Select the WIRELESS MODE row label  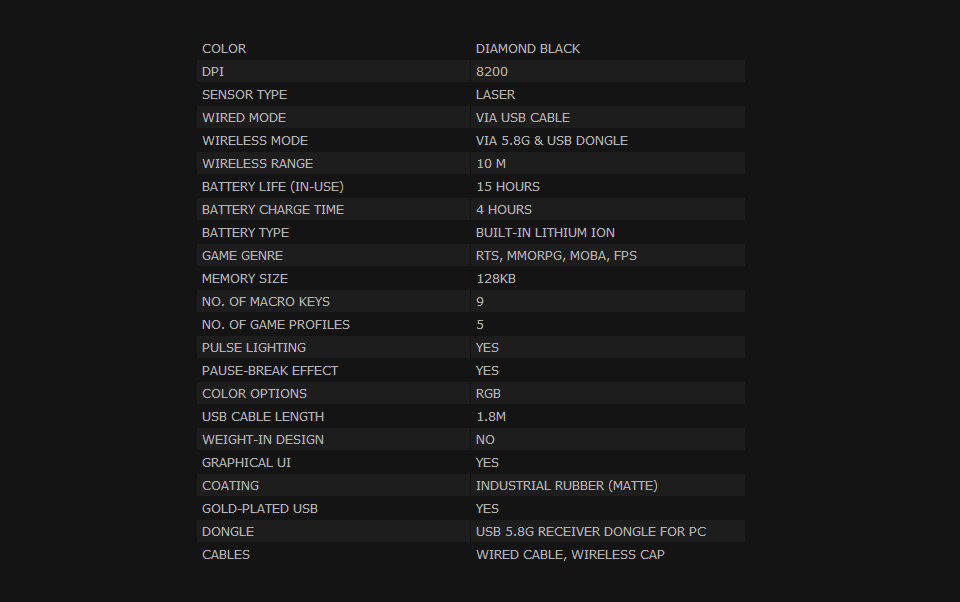point(255,141)
